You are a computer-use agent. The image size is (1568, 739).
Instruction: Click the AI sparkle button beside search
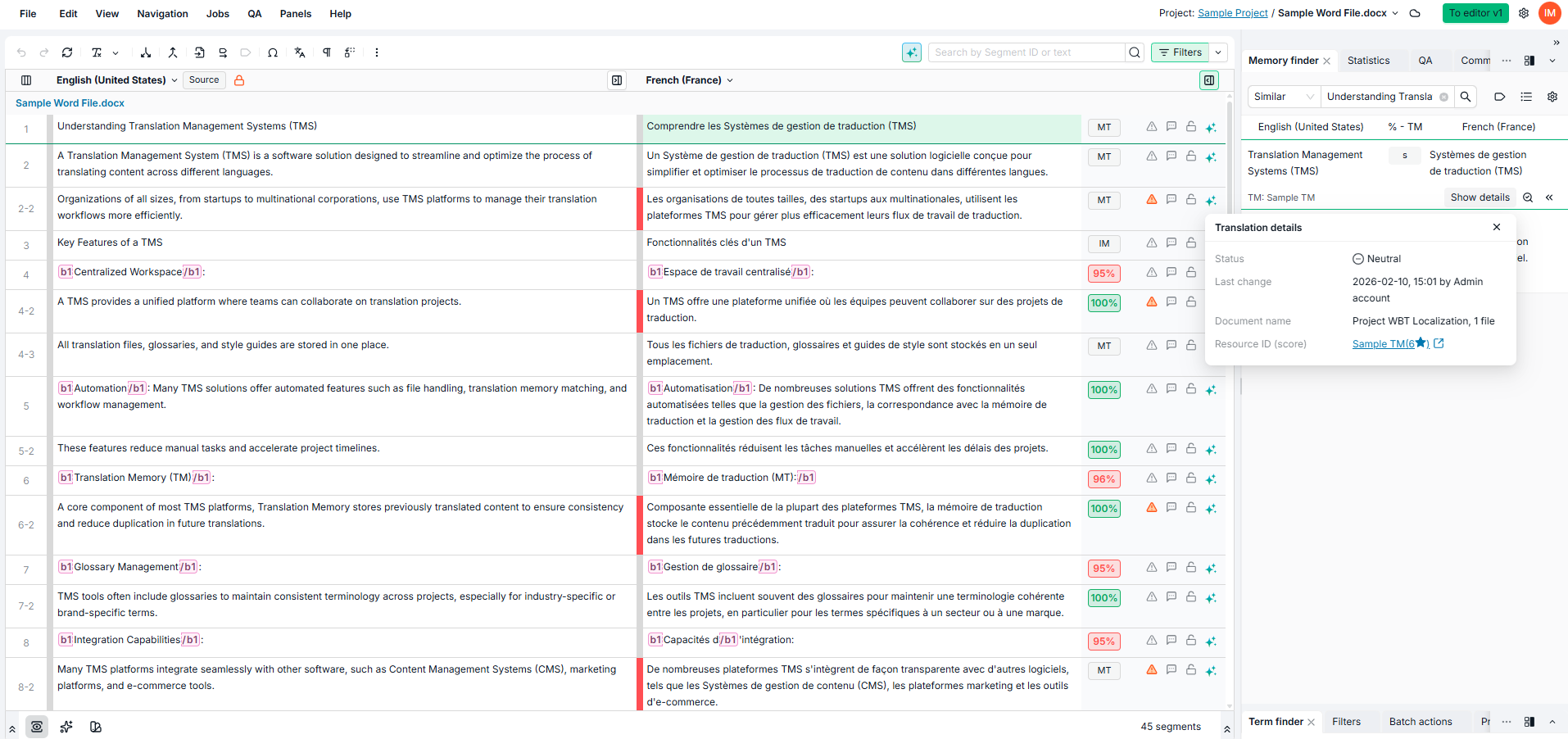(x=912, y=52)
